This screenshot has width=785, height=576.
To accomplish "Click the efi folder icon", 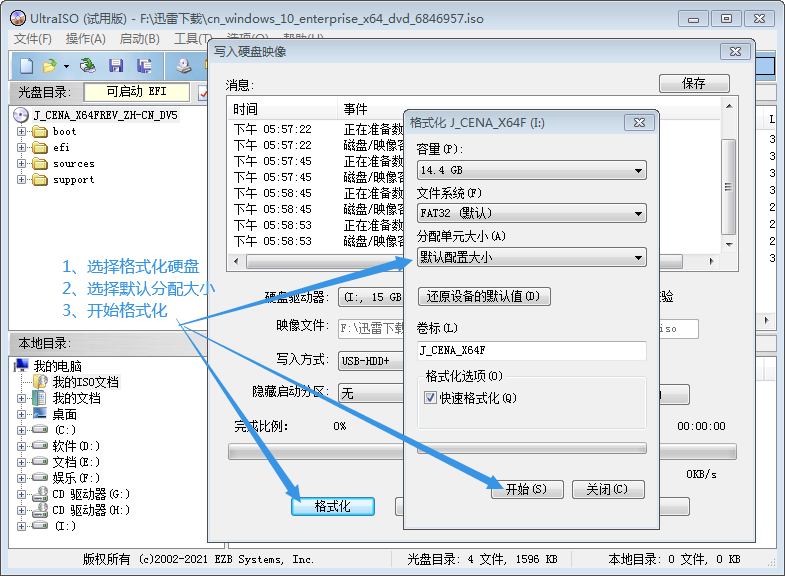I will pos(40,148).
